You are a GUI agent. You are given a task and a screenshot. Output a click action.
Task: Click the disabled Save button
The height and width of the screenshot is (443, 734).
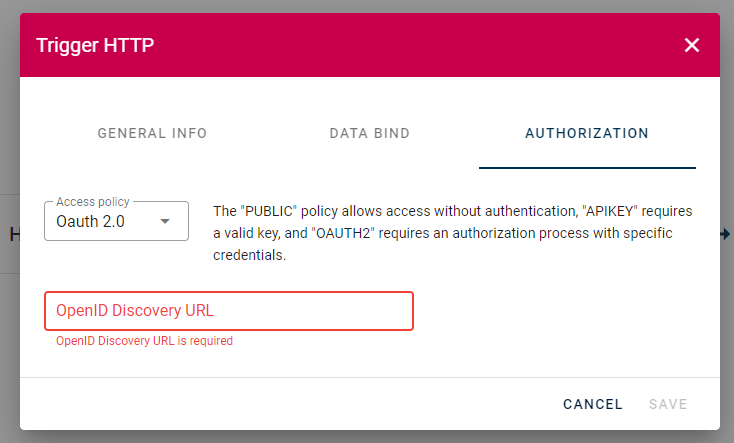(x=668, y=404)
